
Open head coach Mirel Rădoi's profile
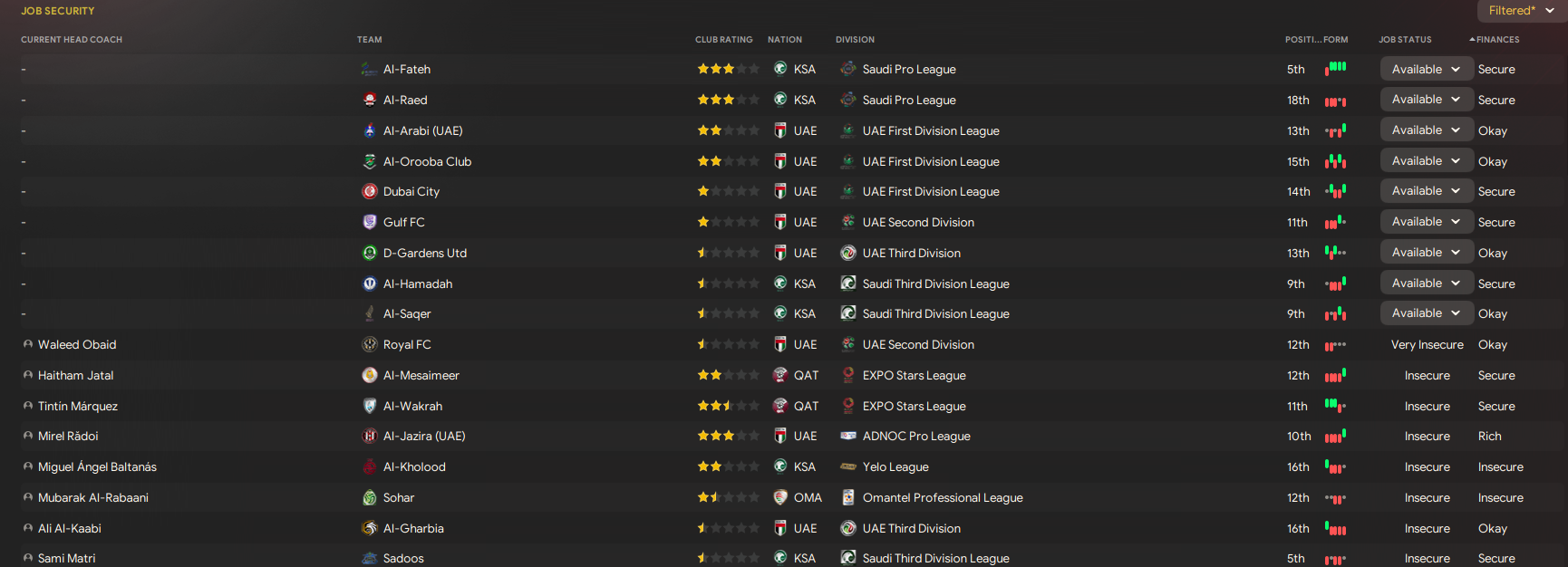coord(68,437)
